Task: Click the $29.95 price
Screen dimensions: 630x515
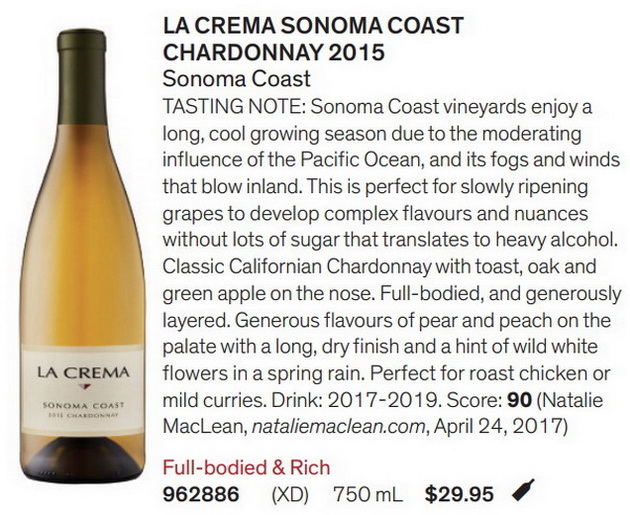Action: 459,494
